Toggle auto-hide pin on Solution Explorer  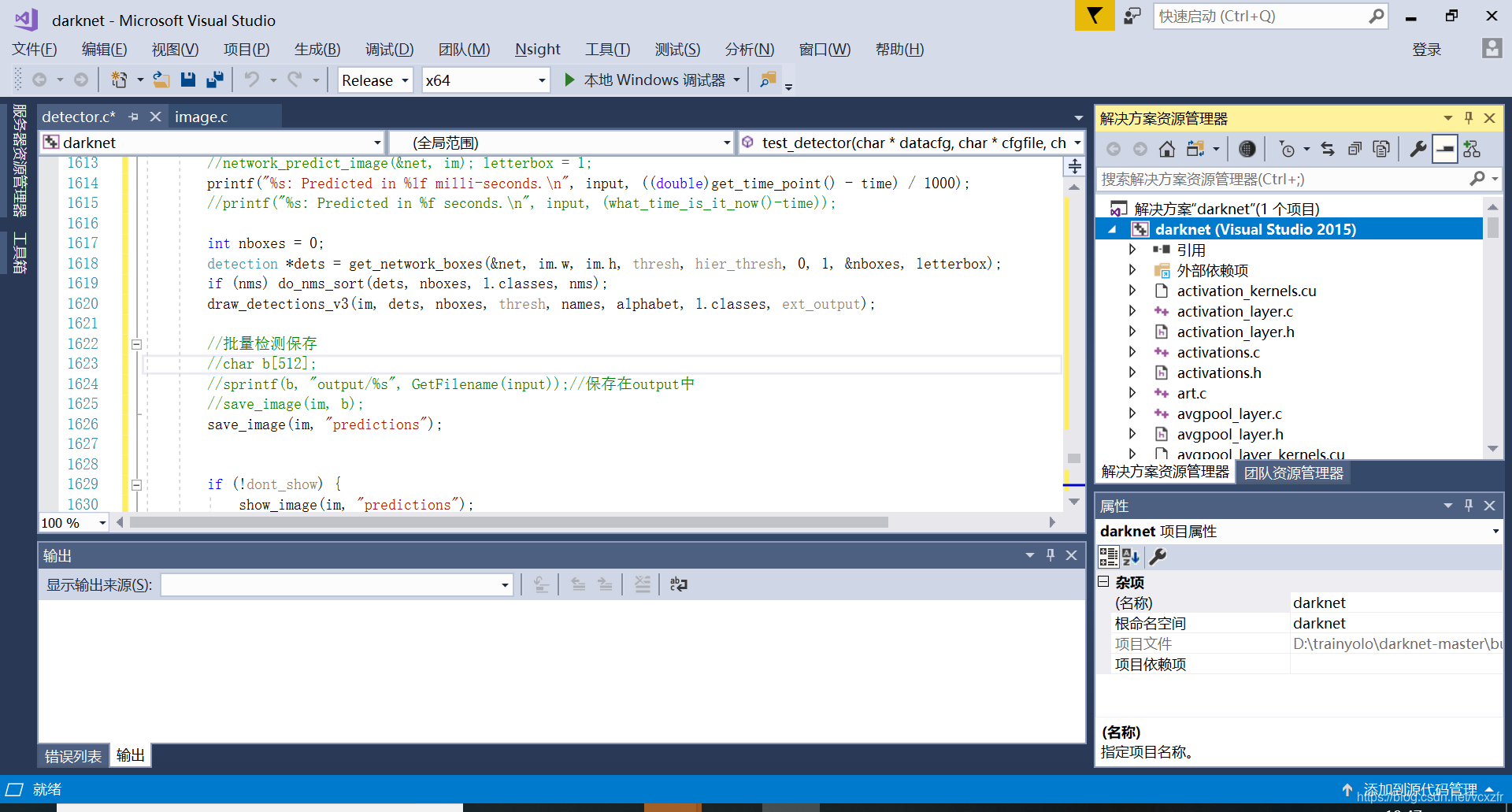[1469, 118]
